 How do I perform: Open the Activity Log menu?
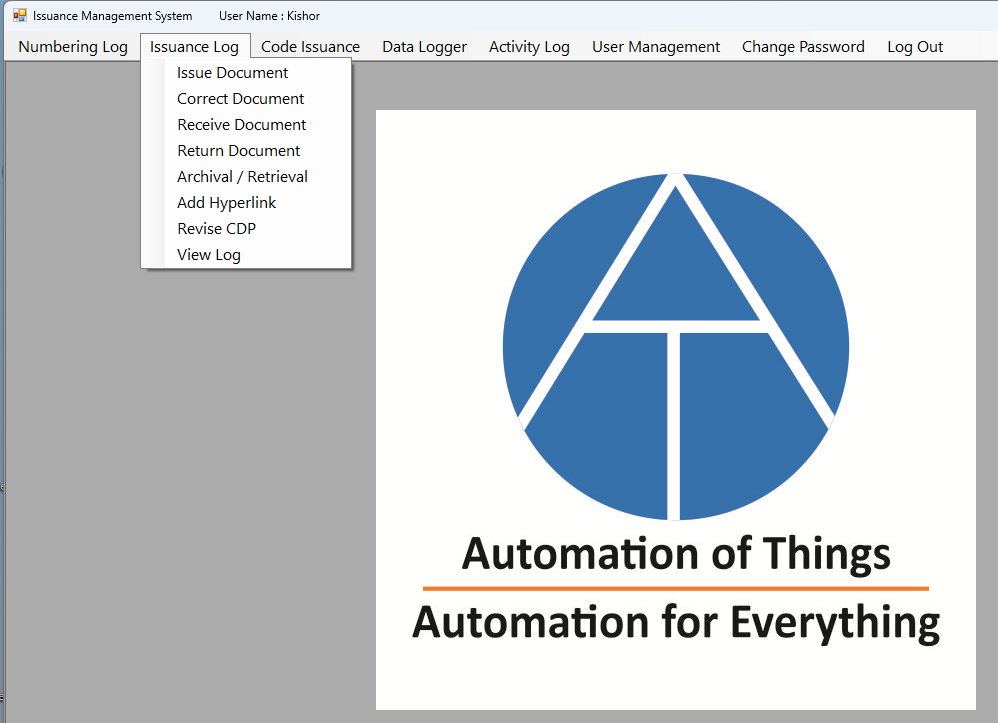(x=529, y=46)
